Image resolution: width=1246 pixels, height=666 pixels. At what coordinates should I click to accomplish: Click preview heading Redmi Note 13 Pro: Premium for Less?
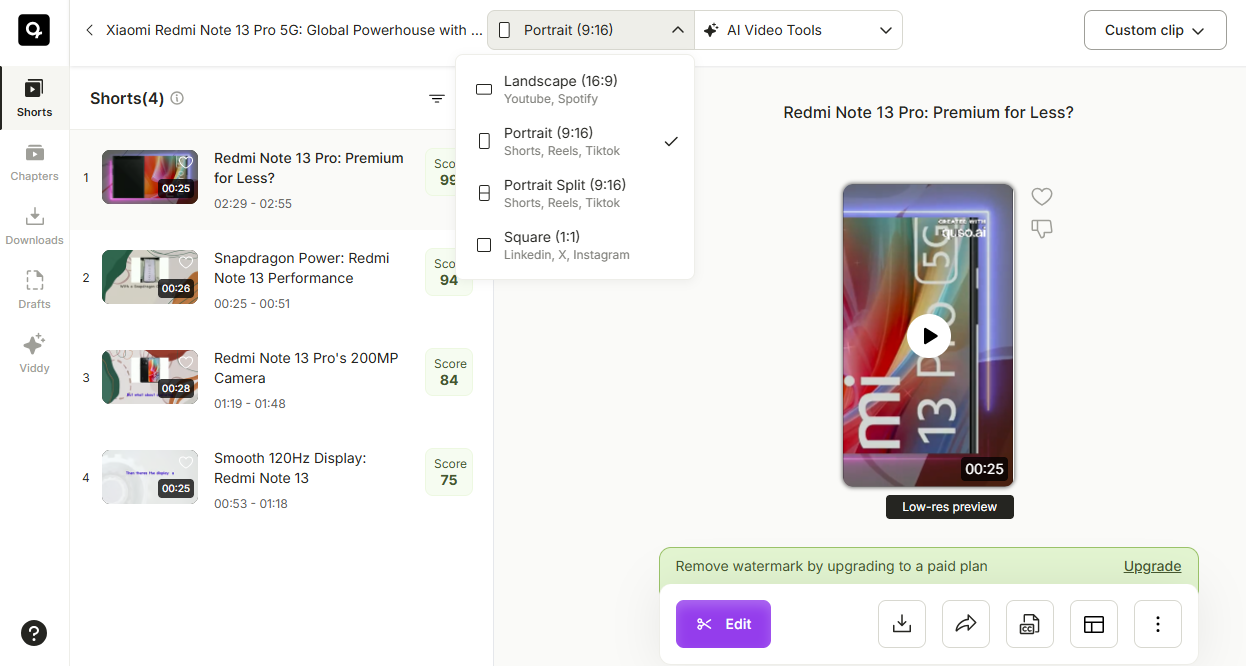(x=928, y=113)
